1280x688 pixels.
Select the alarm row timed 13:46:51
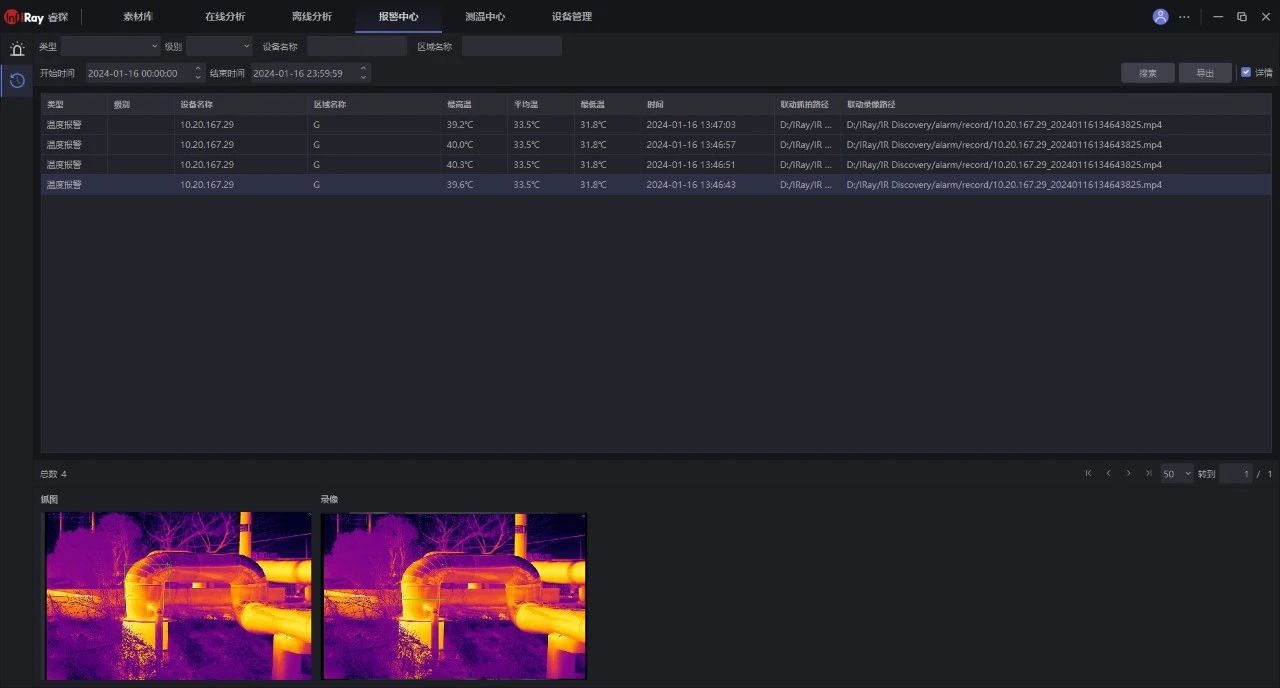[x=656, y=165]
